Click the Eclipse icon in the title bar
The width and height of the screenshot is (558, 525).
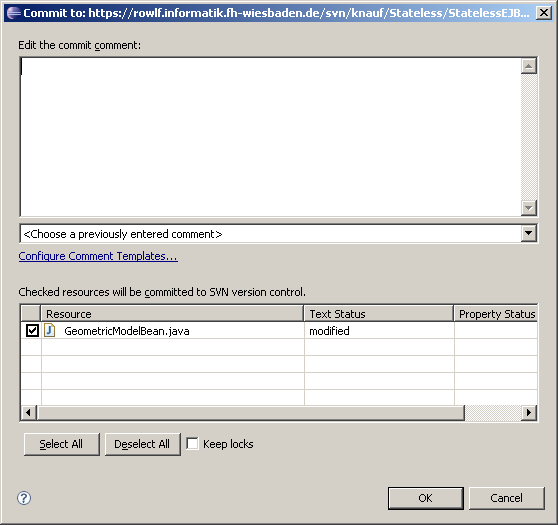14,13
